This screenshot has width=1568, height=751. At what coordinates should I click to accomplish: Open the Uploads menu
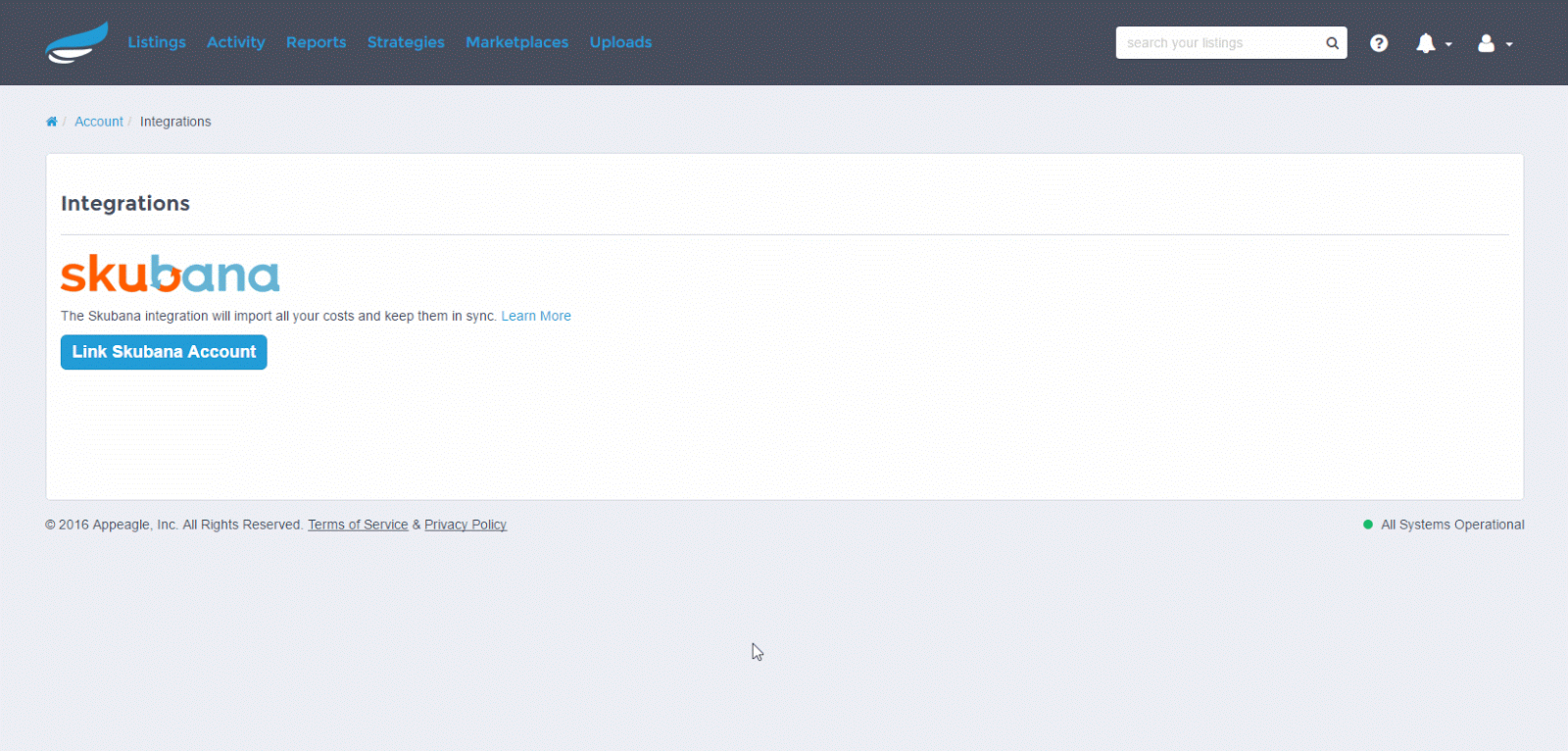pyautogui.click(x=620, y=42)
